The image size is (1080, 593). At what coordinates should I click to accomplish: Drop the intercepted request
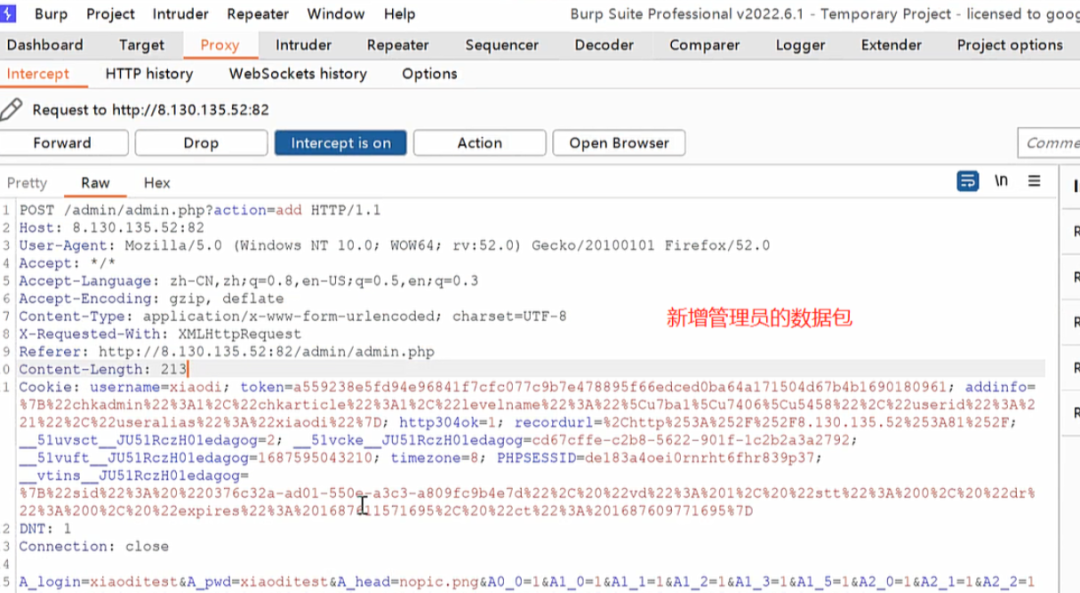click(201, 143)
